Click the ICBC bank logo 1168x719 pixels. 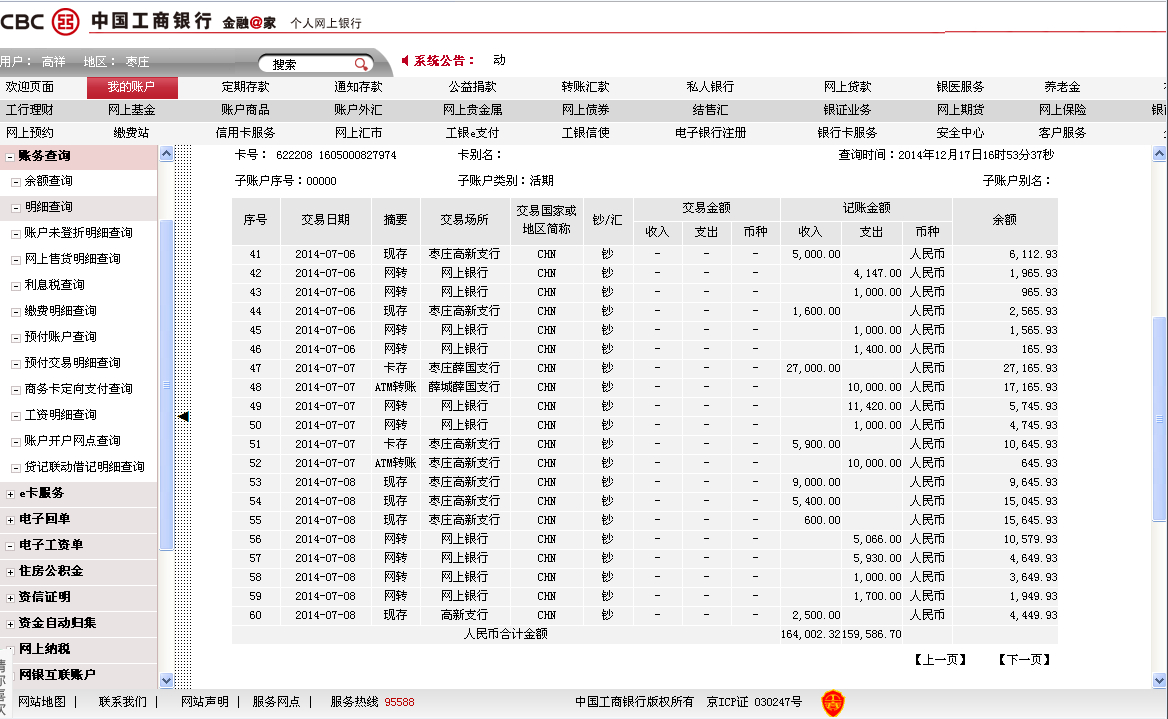[65, 20]
